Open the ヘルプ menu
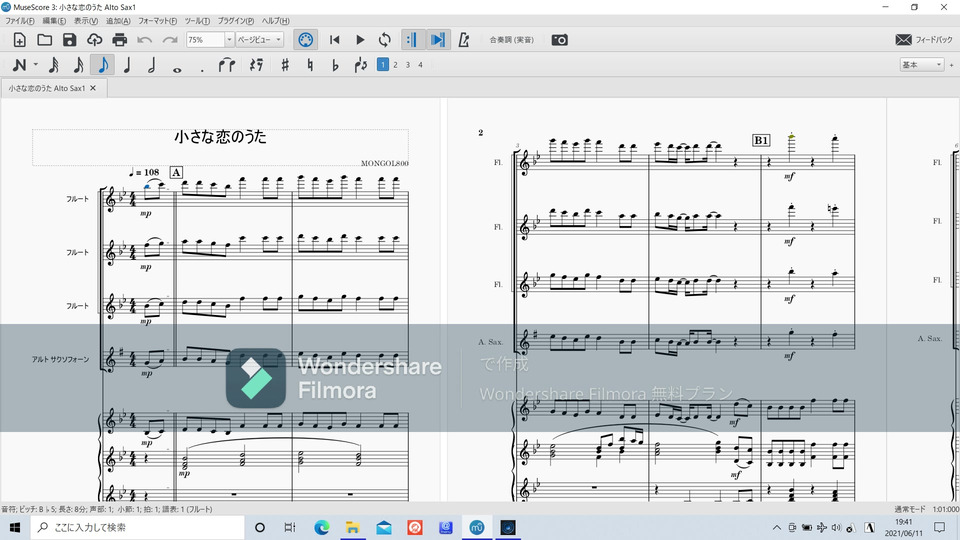Viewport: 960px width, 540px height. pos(276,21)
